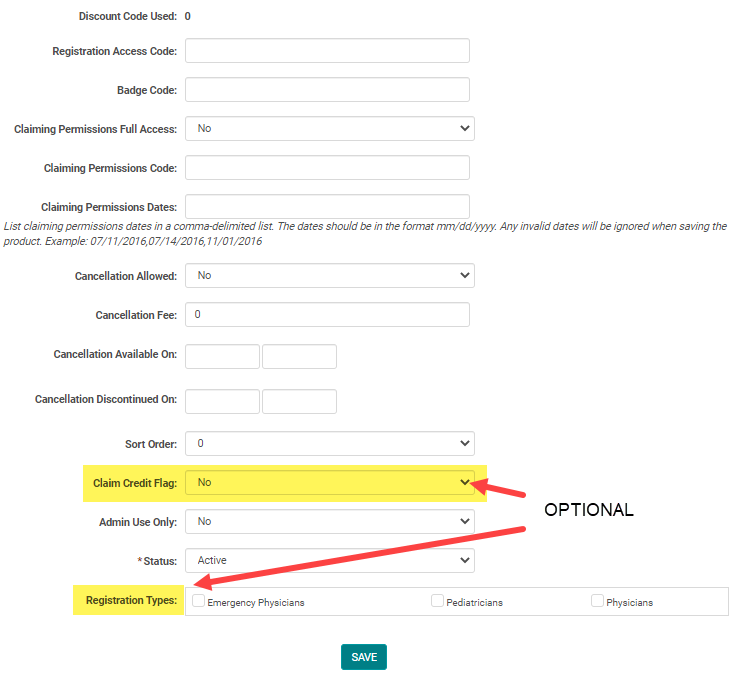Open the Sort Order dropdown
Viewport: 730px width, 679px height.
[329, 443]
